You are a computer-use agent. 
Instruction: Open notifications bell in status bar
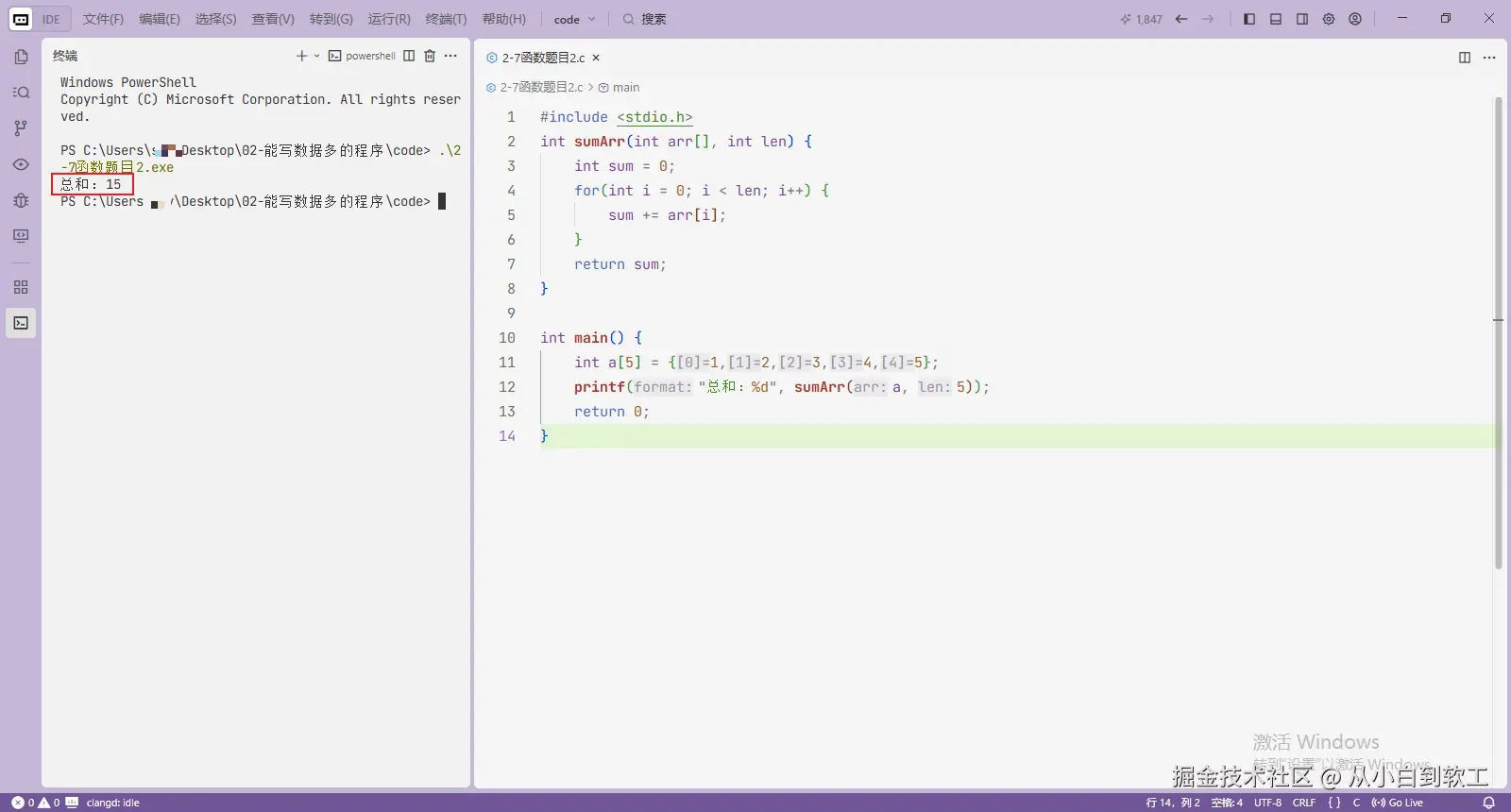[1489, 803]
